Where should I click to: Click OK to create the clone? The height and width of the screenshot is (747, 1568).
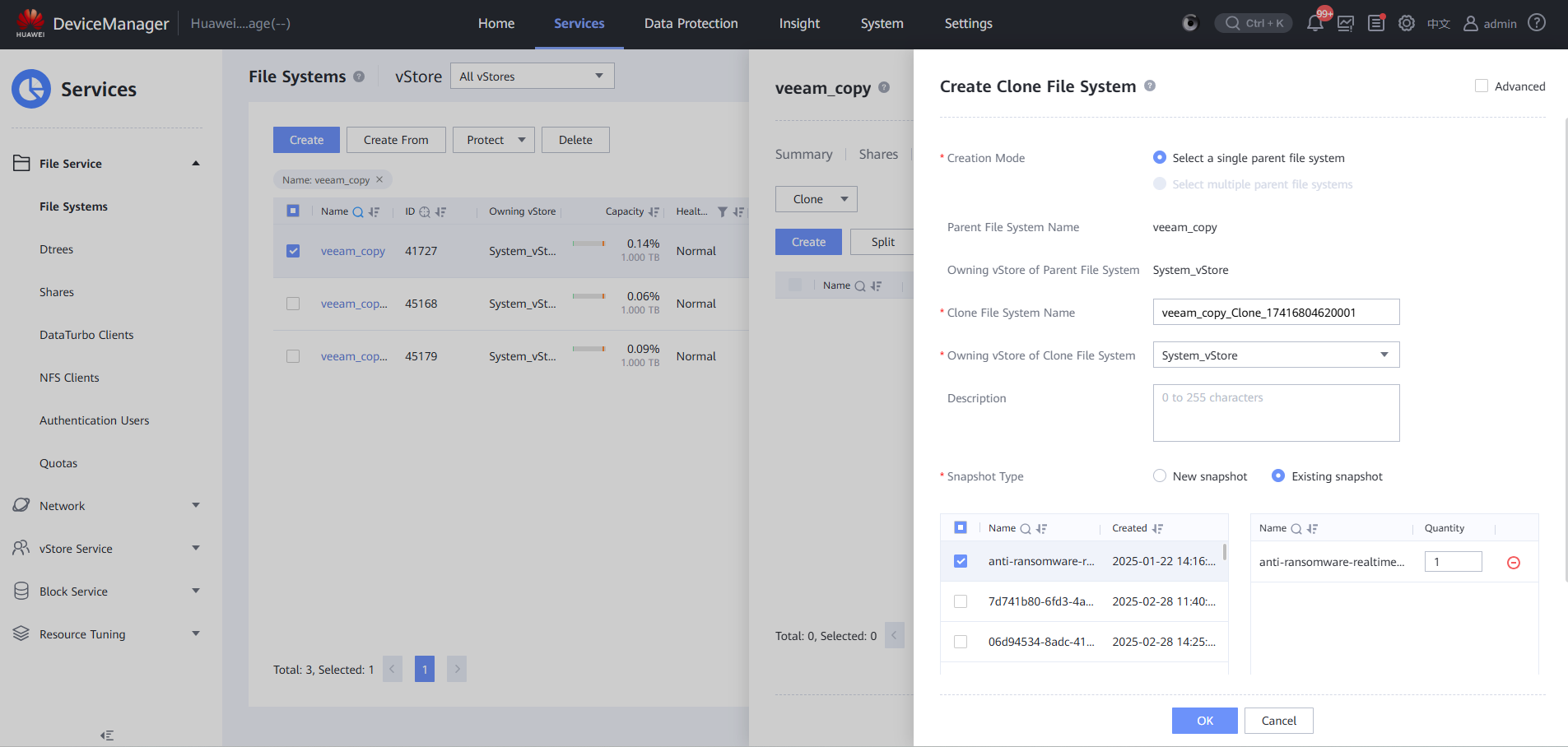tap(1204, 721)
